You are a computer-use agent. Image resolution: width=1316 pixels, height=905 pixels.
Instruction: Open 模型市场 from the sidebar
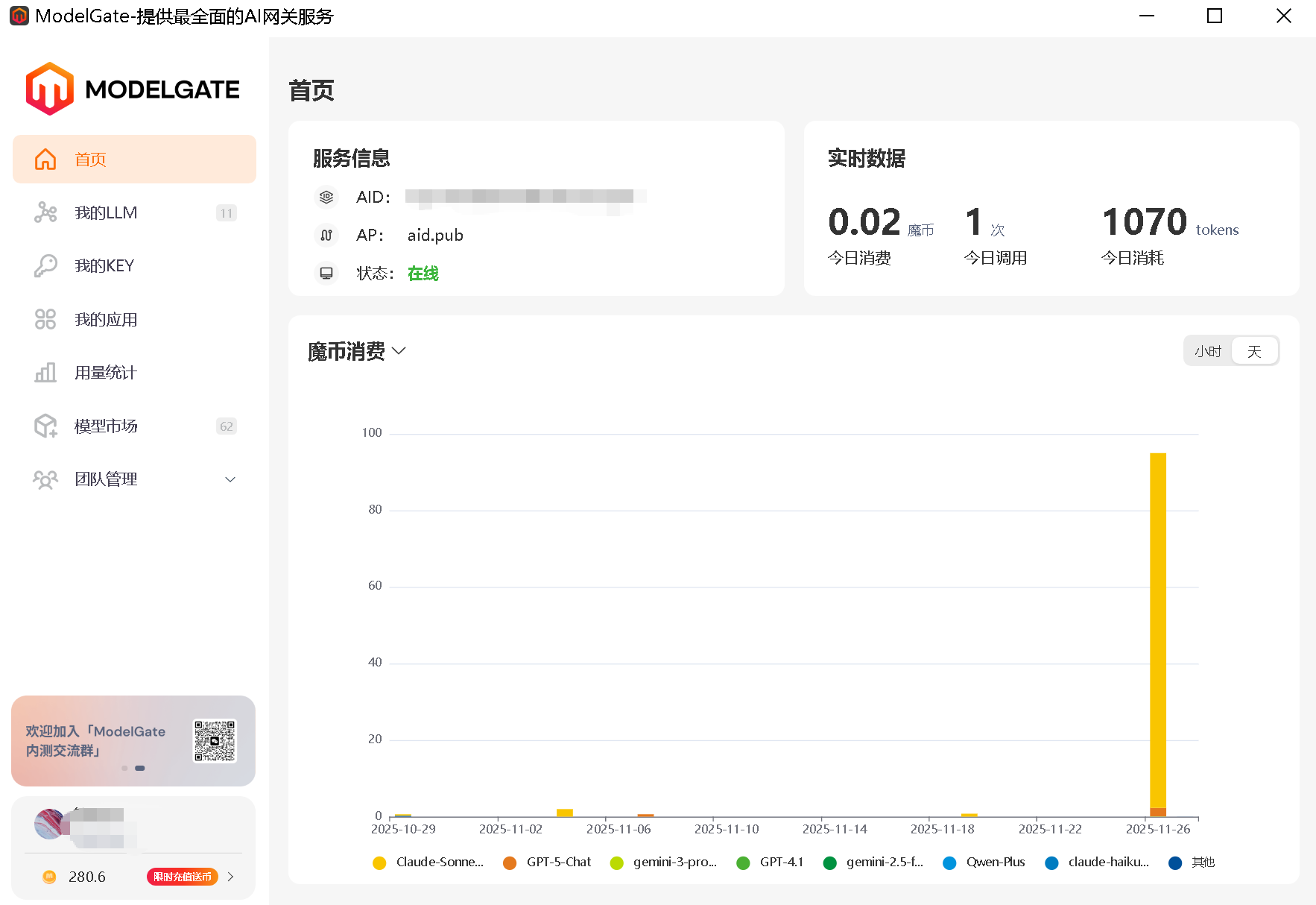(x=104, y=426)
